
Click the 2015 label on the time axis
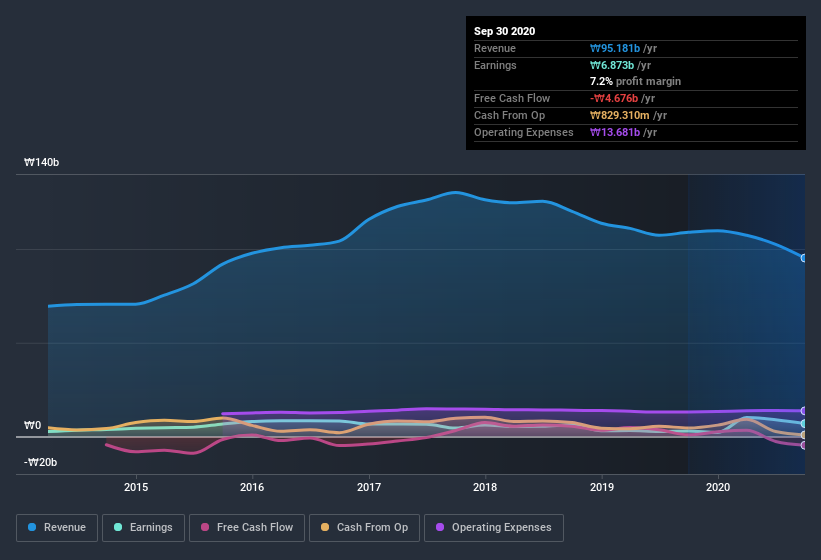[136, 487]
